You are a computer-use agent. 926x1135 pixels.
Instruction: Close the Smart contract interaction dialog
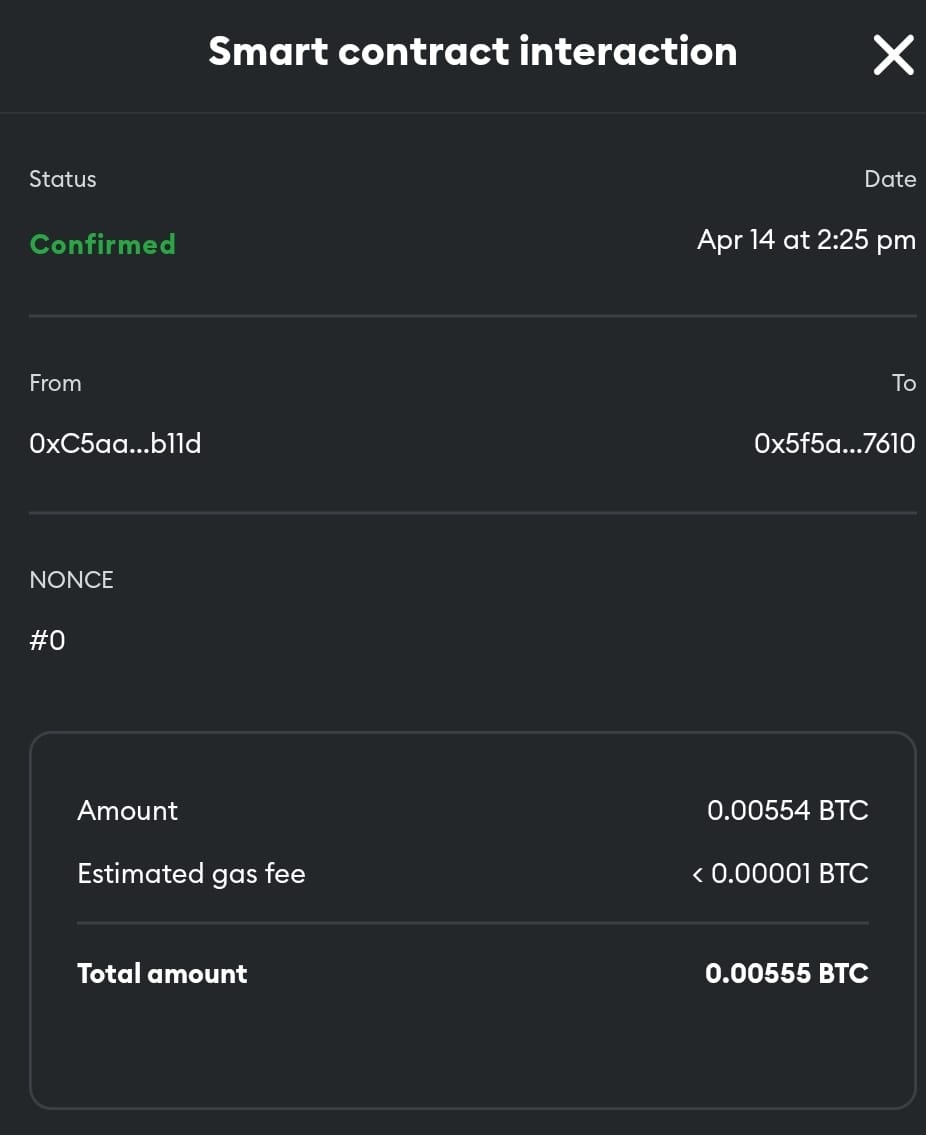[893, 55]
